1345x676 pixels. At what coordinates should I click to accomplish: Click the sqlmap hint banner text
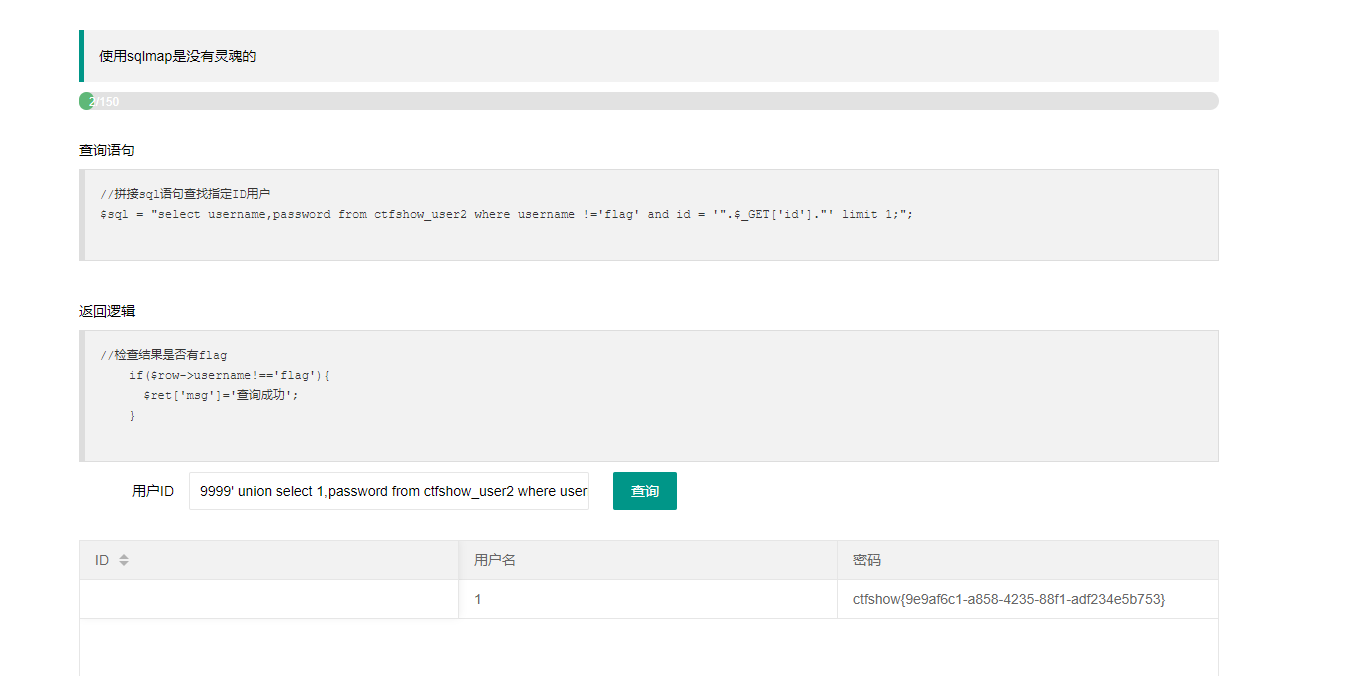coord(178,56)
